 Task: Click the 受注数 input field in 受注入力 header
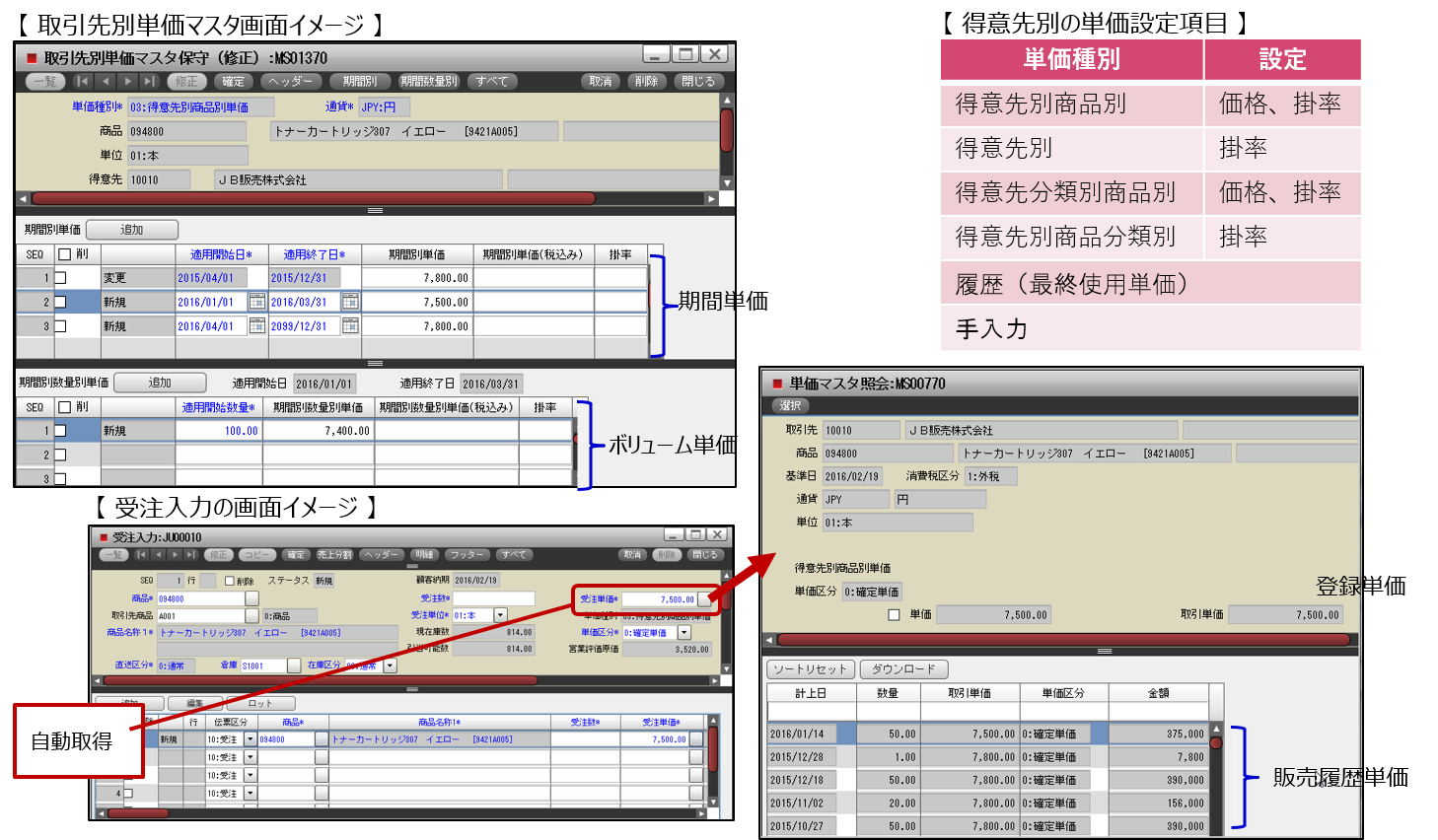point(493,598)
